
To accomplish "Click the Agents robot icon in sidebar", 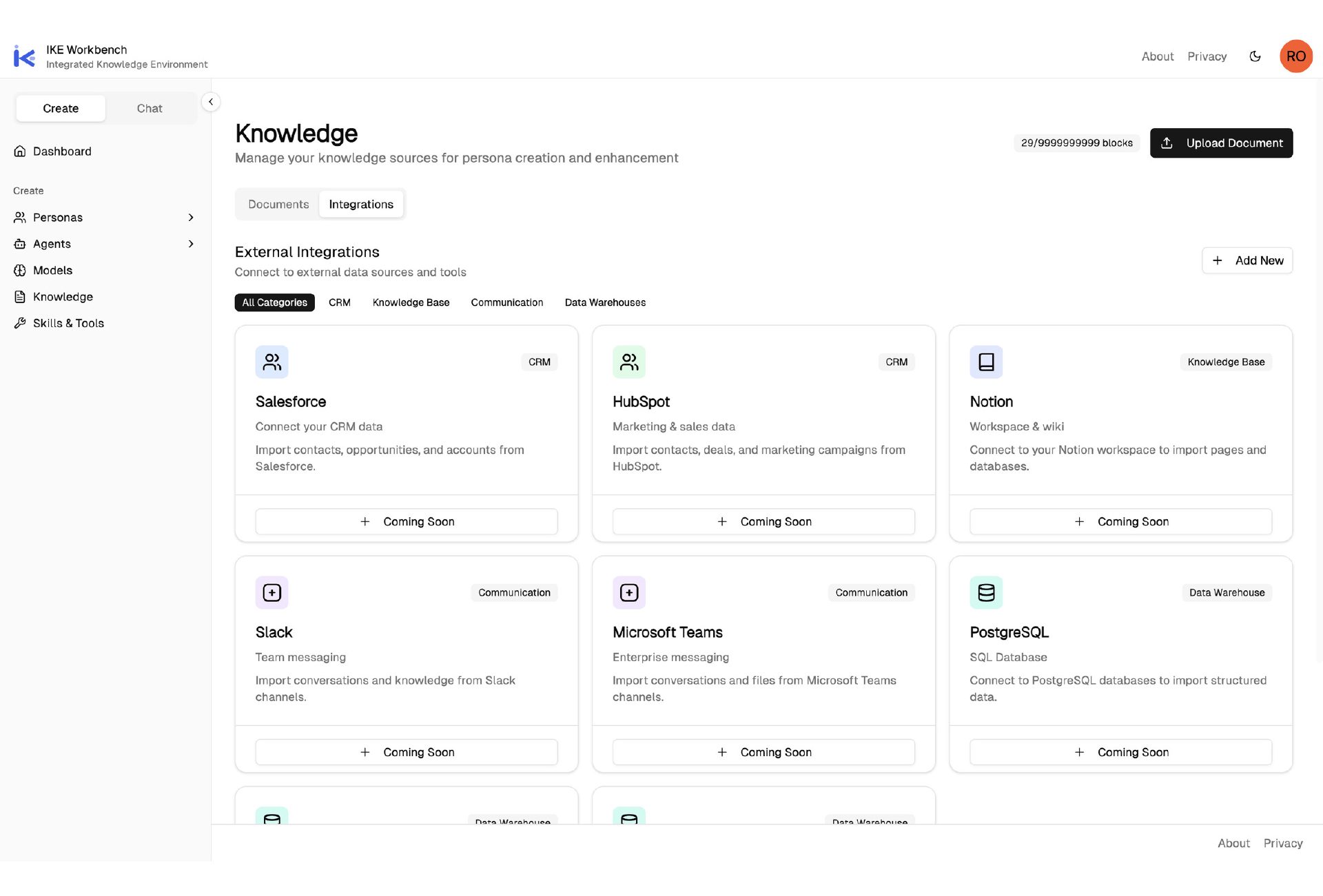I will (20, 244).
